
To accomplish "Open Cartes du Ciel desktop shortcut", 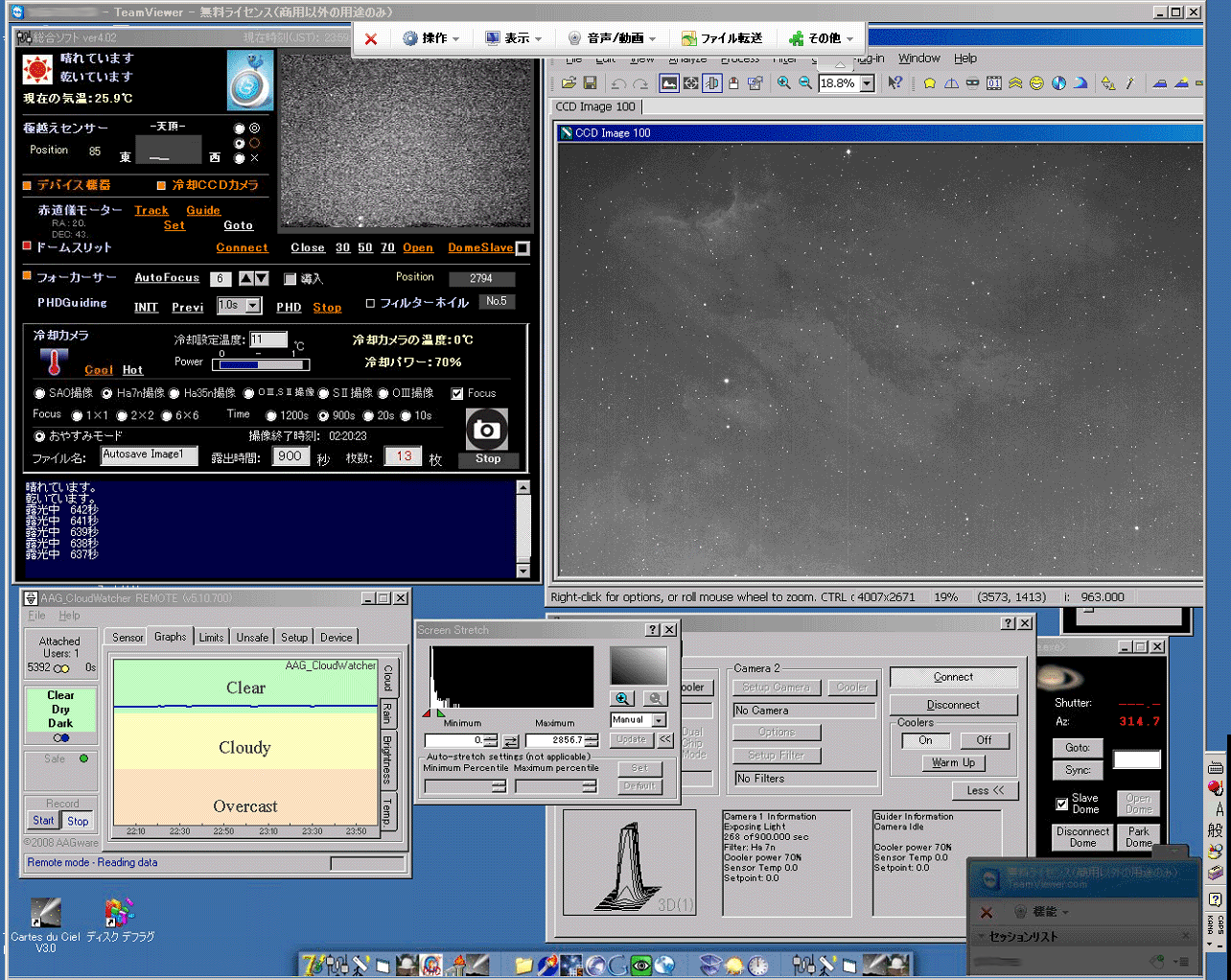I will tap(45, 924).
